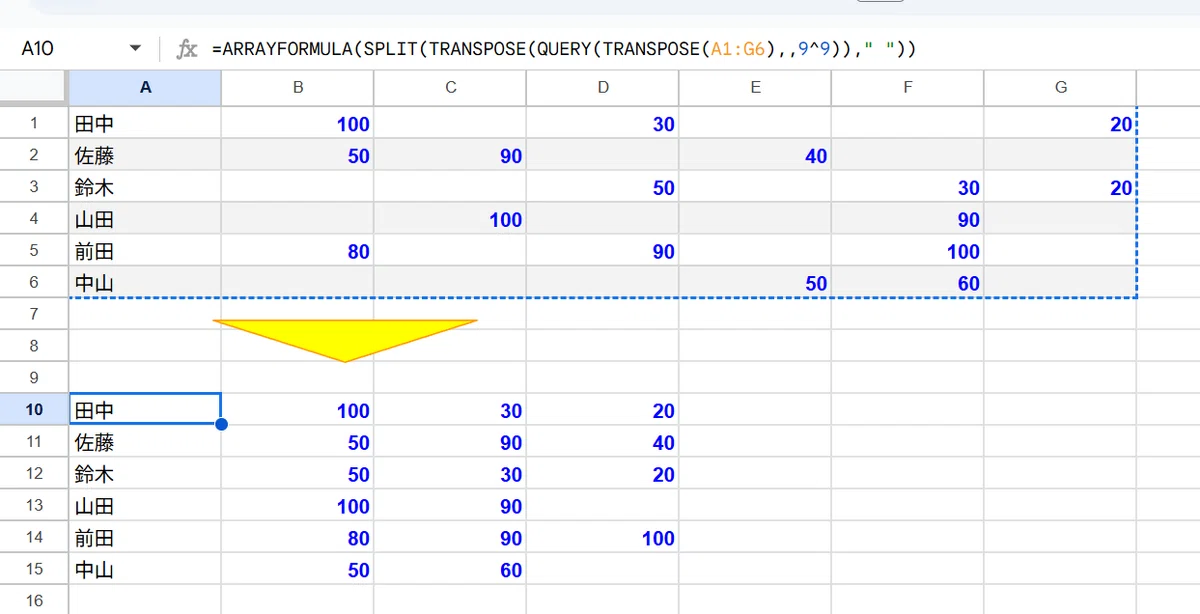Select row 2 header
The width and height of the screenshot is (1200, 614).
[x=34, y=155]
